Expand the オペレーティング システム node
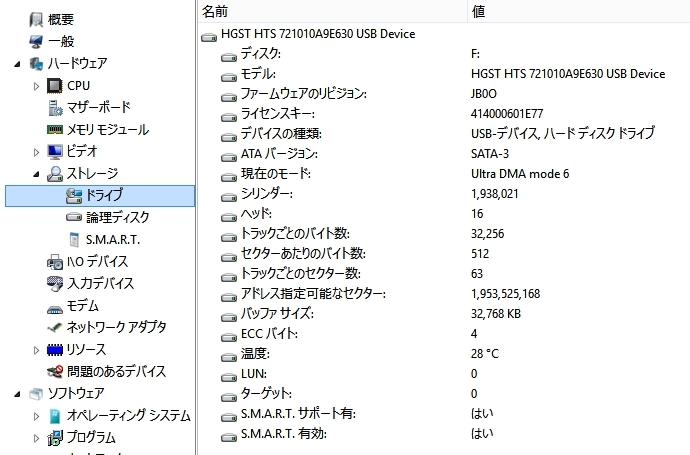Screen dimensions: 690x455 (37, 416)
